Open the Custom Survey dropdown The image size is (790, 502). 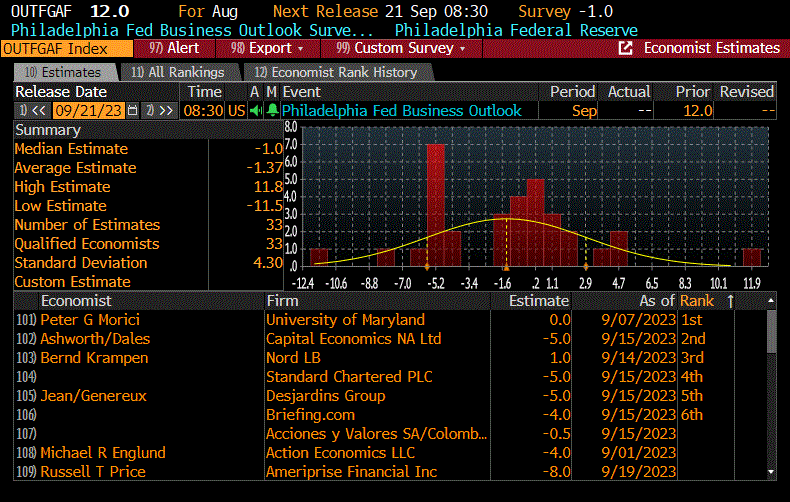tap(401, 48)
